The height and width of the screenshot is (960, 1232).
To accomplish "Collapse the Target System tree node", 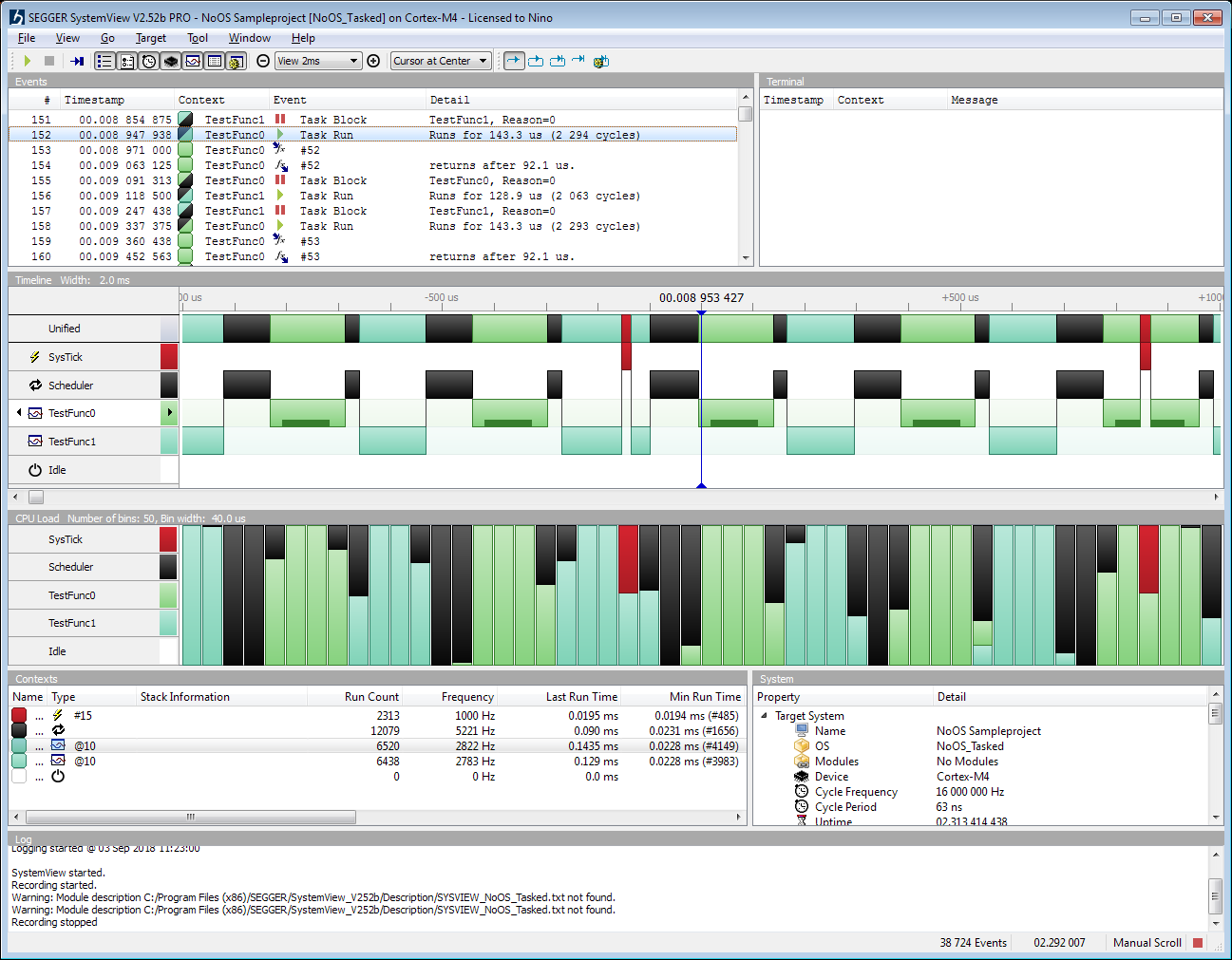I will coord(765,716).
